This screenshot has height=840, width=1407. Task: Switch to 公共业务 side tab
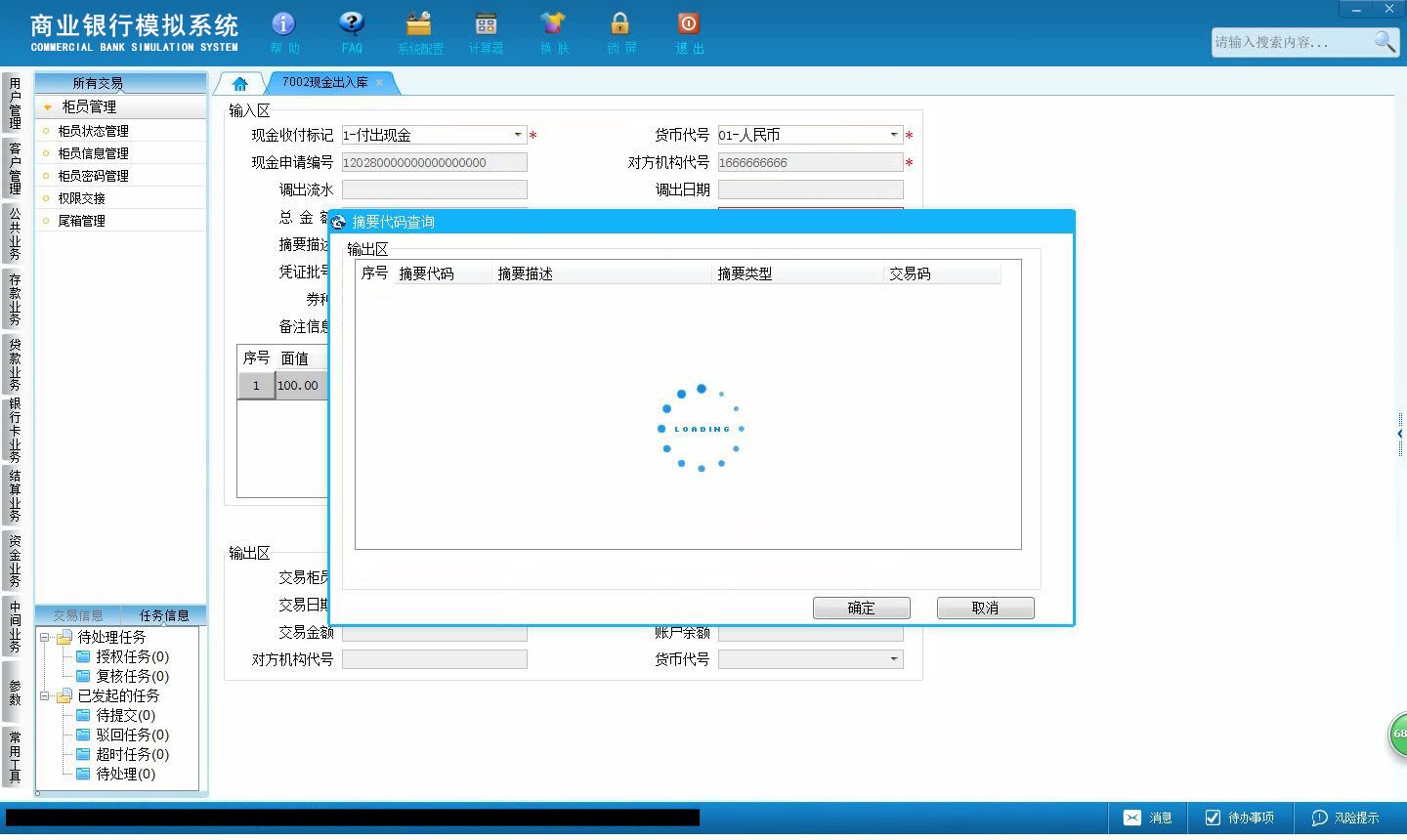15,233
